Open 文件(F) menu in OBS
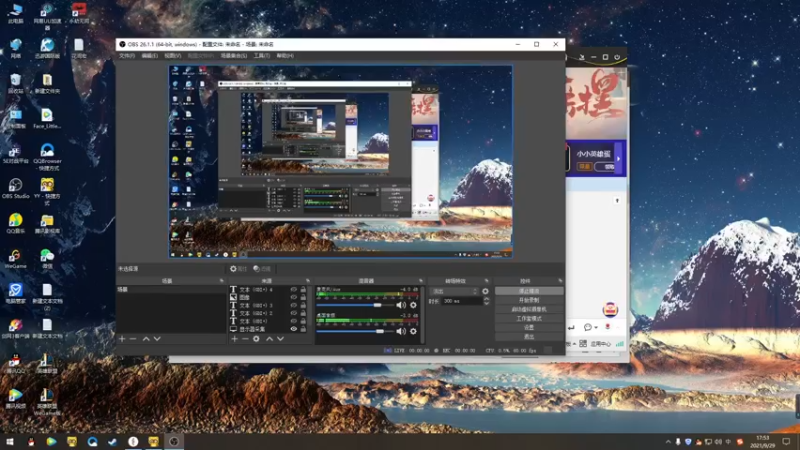 pos(127,56)
